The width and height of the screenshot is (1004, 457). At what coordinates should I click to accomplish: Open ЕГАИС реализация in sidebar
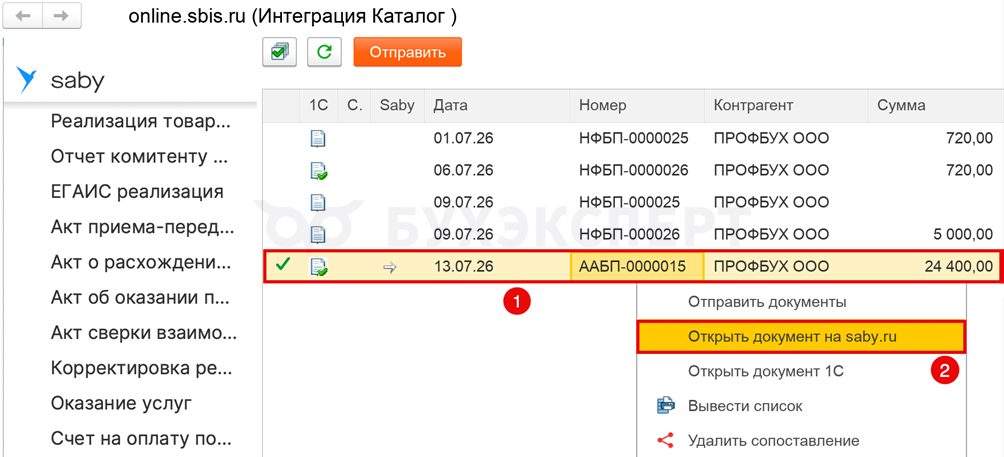[x=137, y=191]
